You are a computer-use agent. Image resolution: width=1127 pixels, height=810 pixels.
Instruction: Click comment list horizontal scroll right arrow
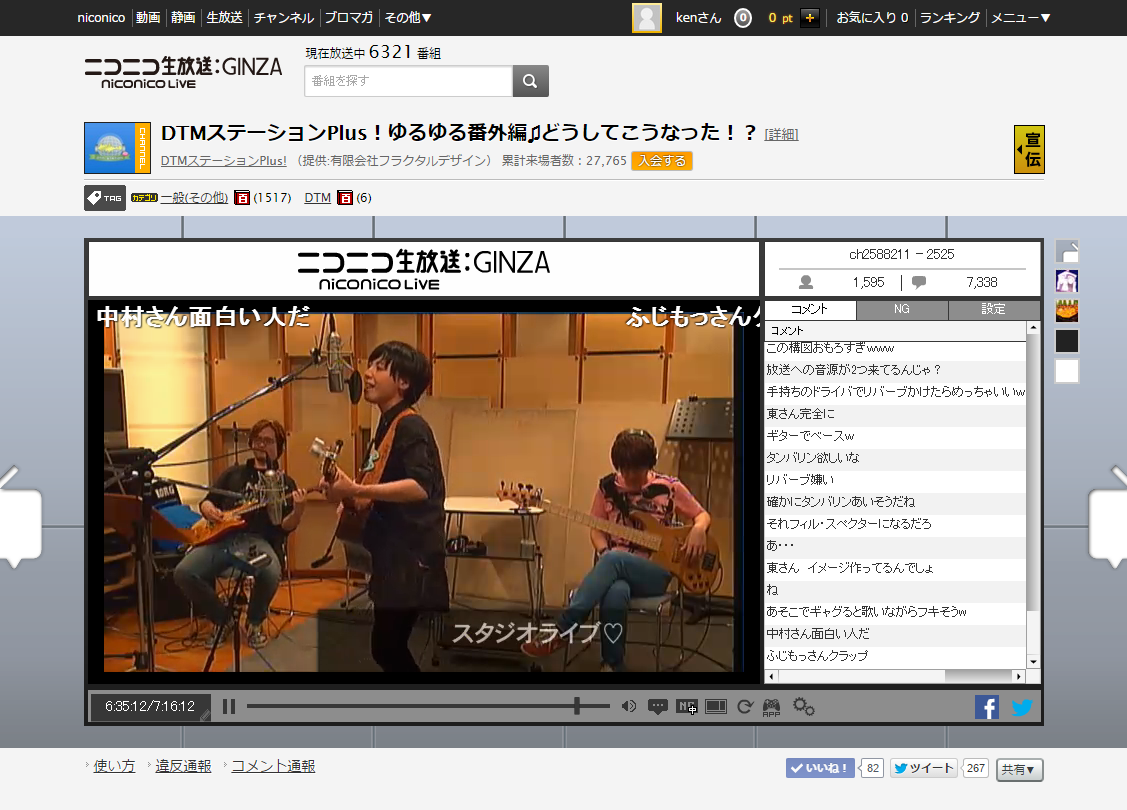coord(1018,676)
